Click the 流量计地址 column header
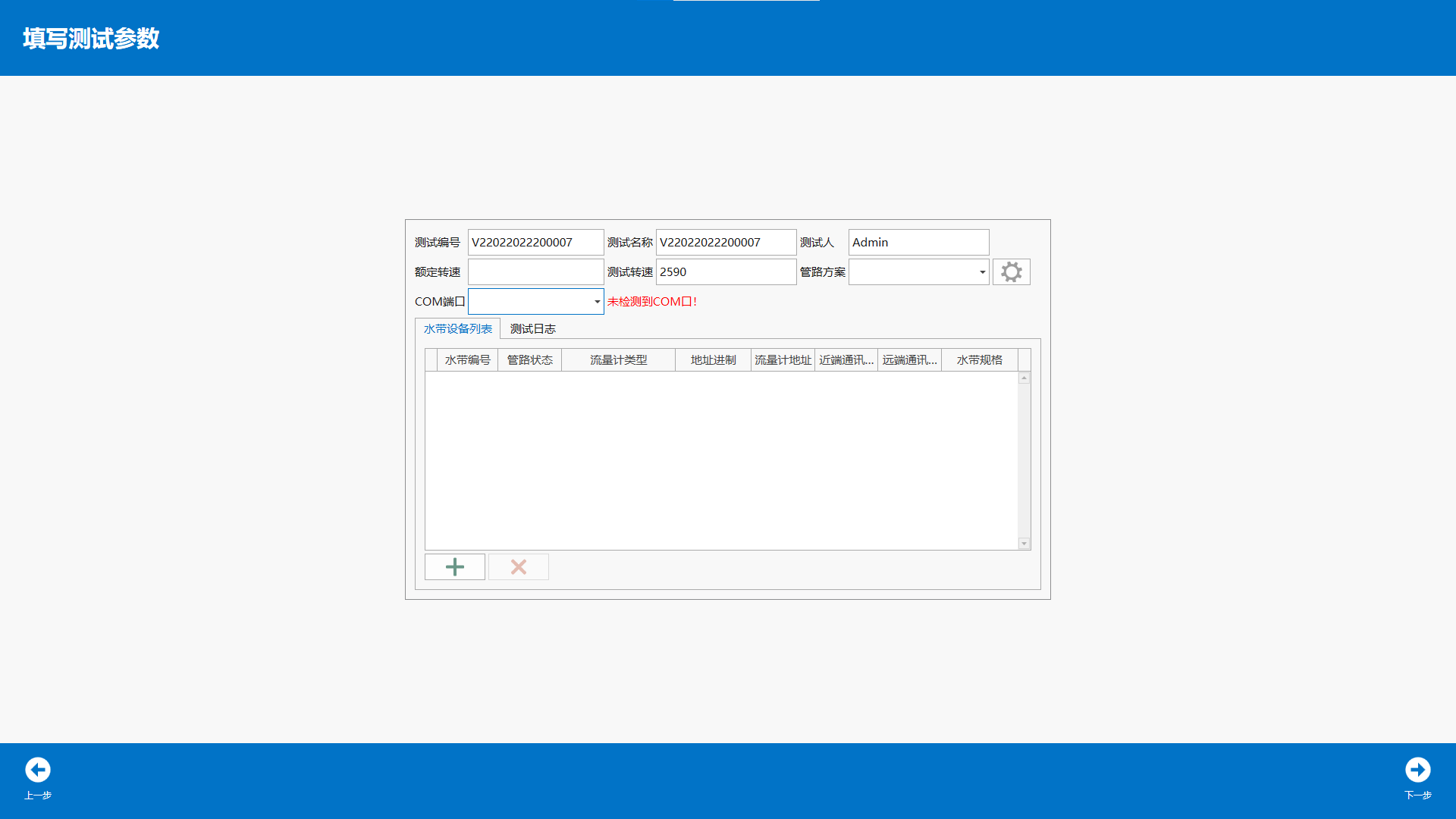Viewport: 1456px width, 819px height. click(783, 360)
